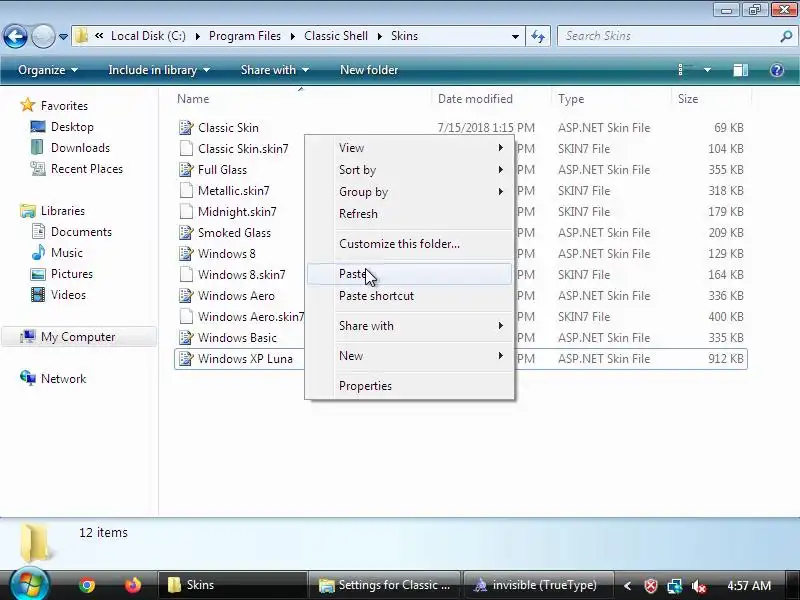This screenshot has height=600, width=800.
Task: Choose Refresh from the context menu
Action: coord(409,214)
